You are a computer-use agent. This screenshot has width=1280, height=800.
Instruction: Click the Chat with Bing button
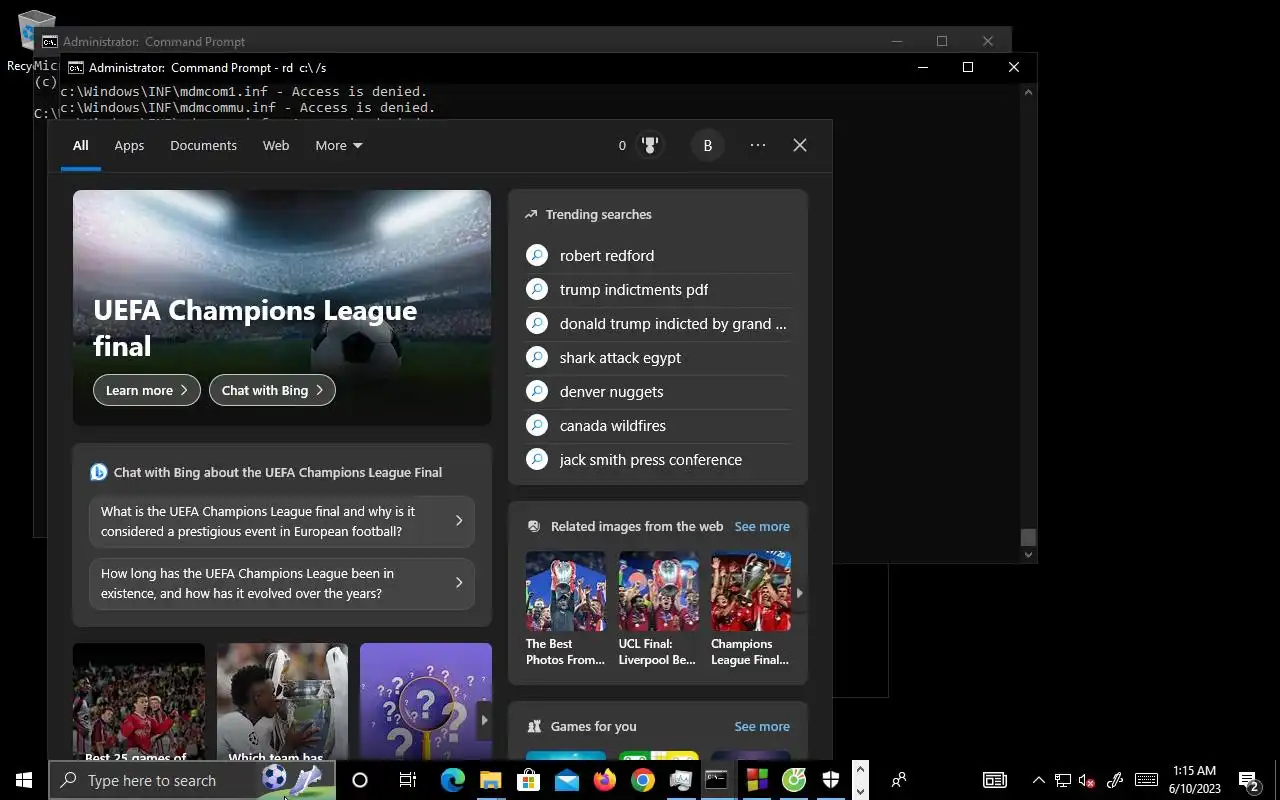tap(272, 390)
